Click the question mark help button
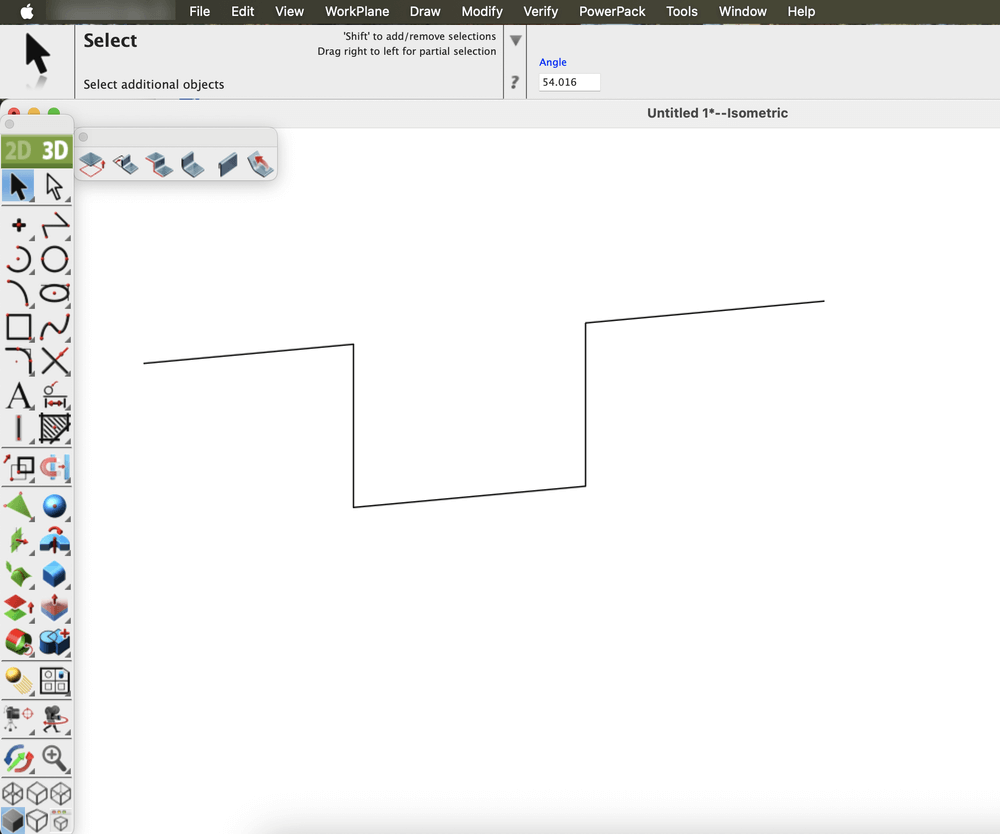The height and width of the screenshot is (834, 1000). (x=515, y=82)
